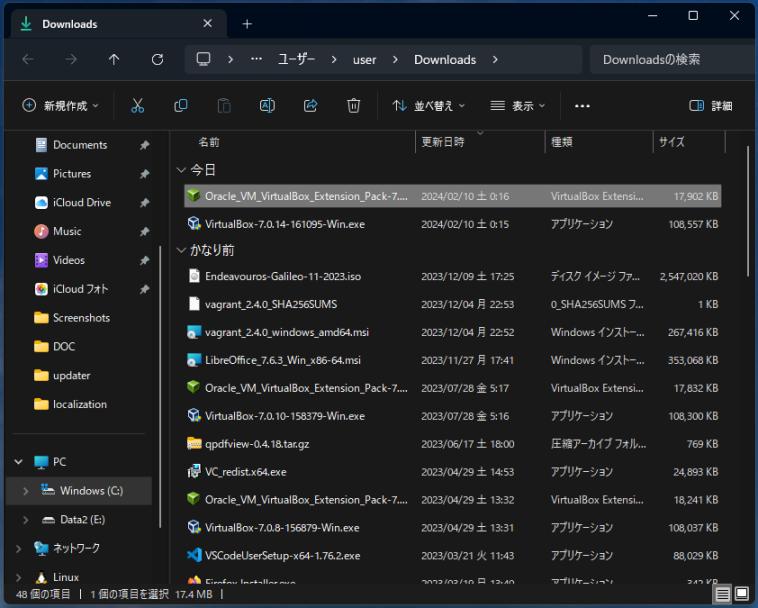Open a new tab with plus button
The image size is (758, 608).
(x=247, y=24)
